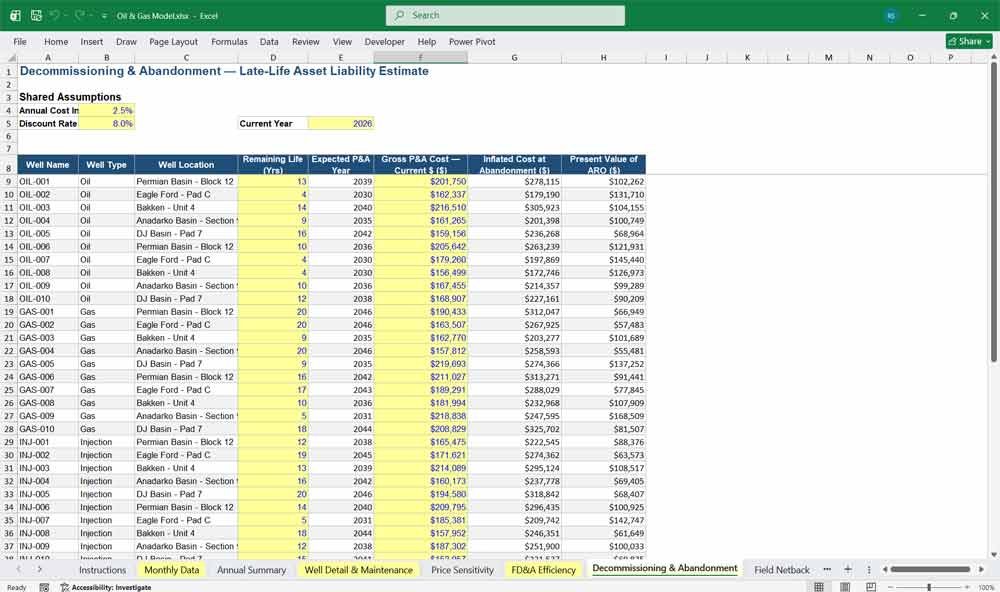Open the Well Detail & Maintenance sheet
1000x592 pixels.
point(358,570)
